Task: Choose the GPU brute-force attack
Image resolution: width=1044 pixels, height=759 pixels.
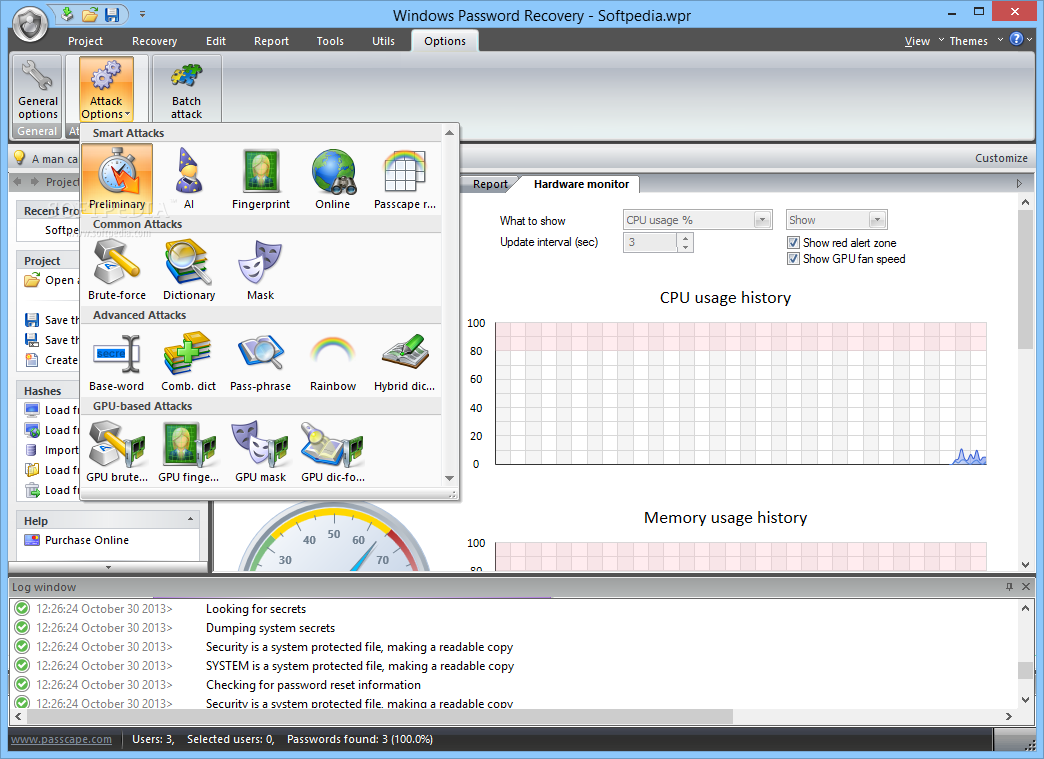Action: [117, 451]
